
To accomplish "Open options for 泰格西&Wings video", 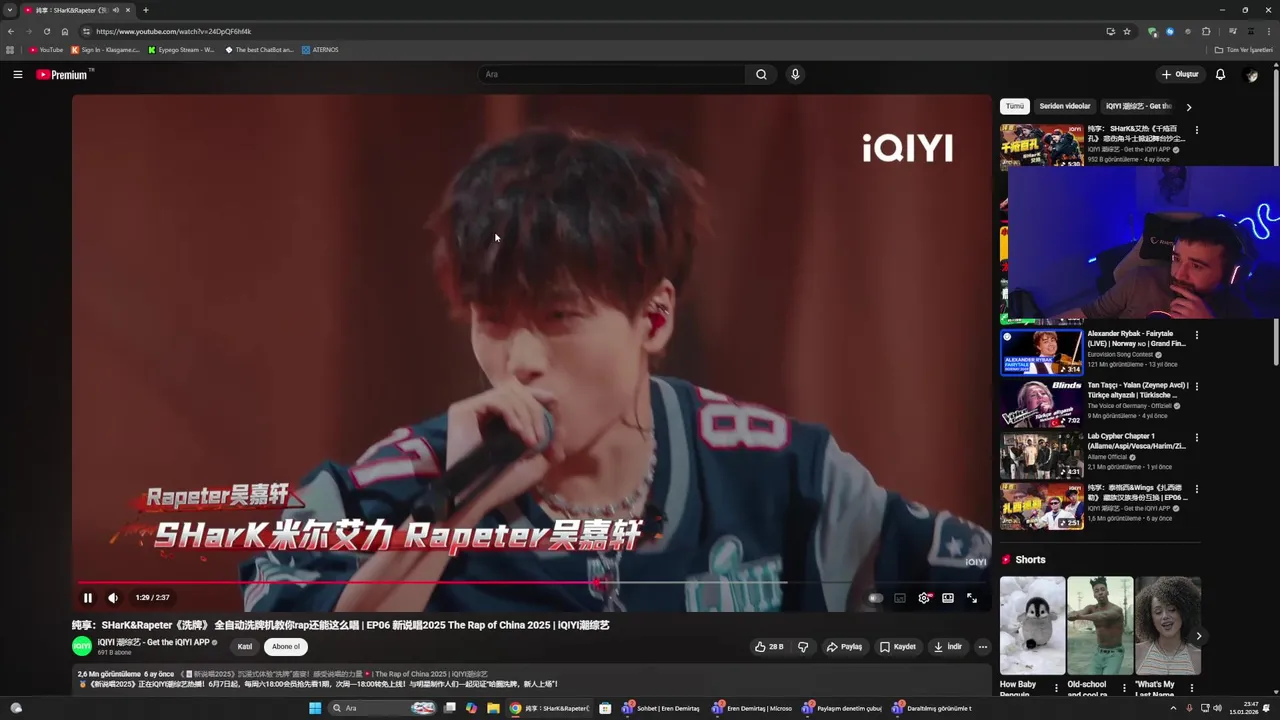I will pyautogui.click(x=1196, y=490).
